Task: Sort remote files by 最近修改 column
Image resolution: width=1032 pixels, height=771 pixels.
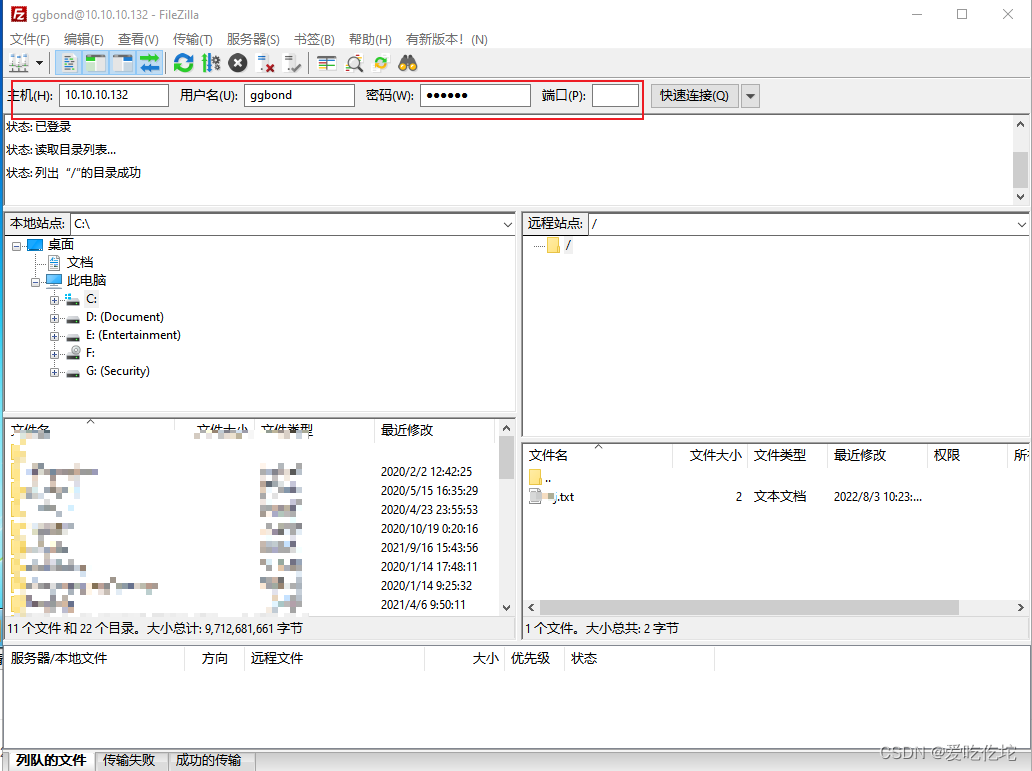Action: [x=878, y=456]
